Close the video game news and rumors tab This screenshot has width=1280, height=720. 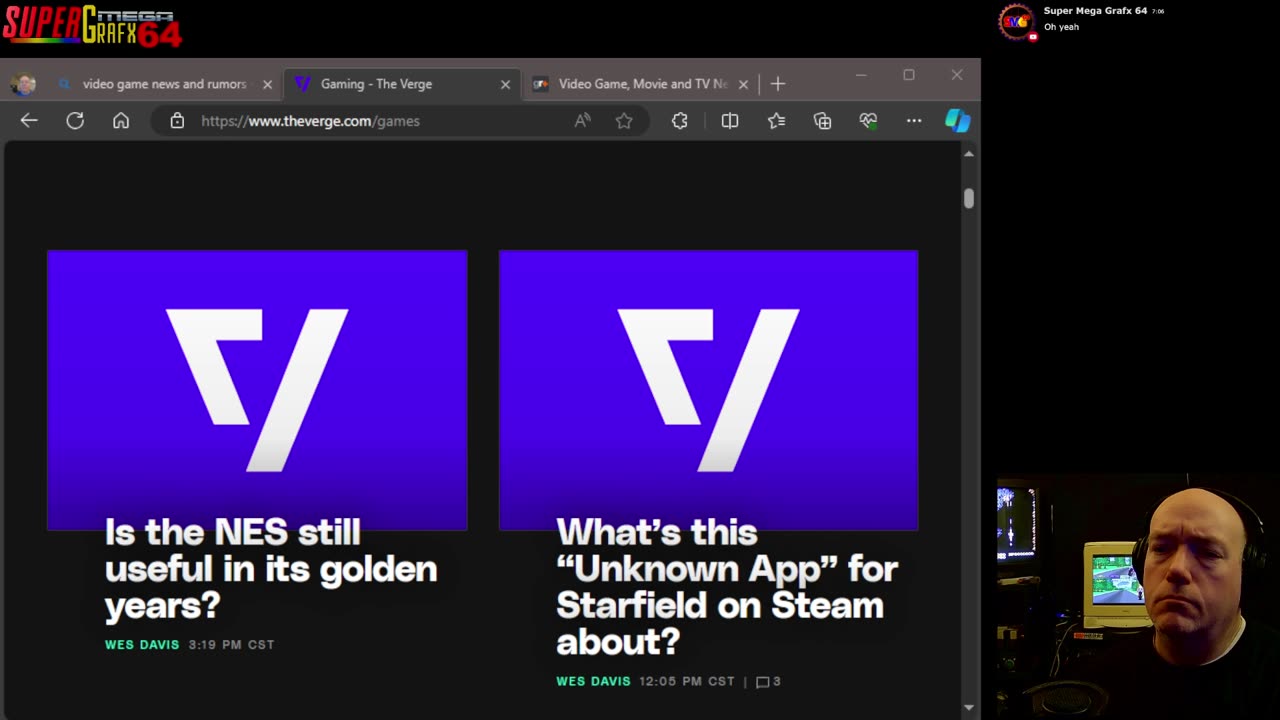point(267,84)
